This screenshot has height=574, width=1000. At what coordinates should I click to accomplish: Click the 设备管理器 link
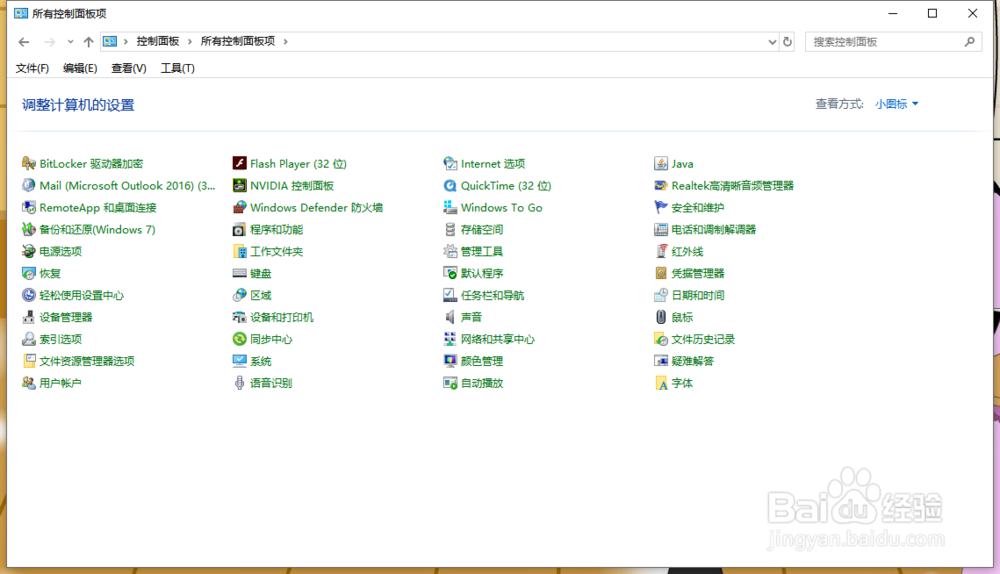[66, 317]
